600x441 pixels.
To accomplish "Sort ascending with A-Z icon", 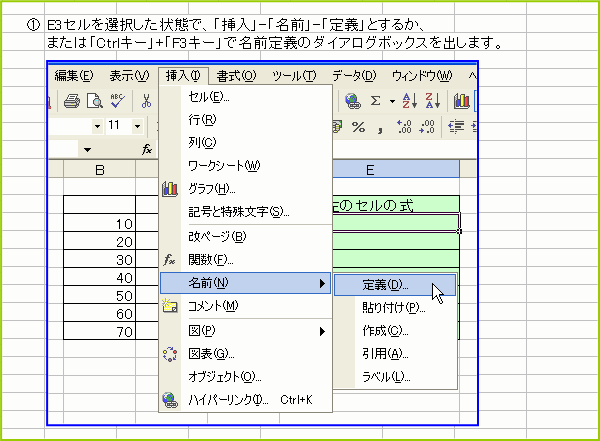I will 410,101.
